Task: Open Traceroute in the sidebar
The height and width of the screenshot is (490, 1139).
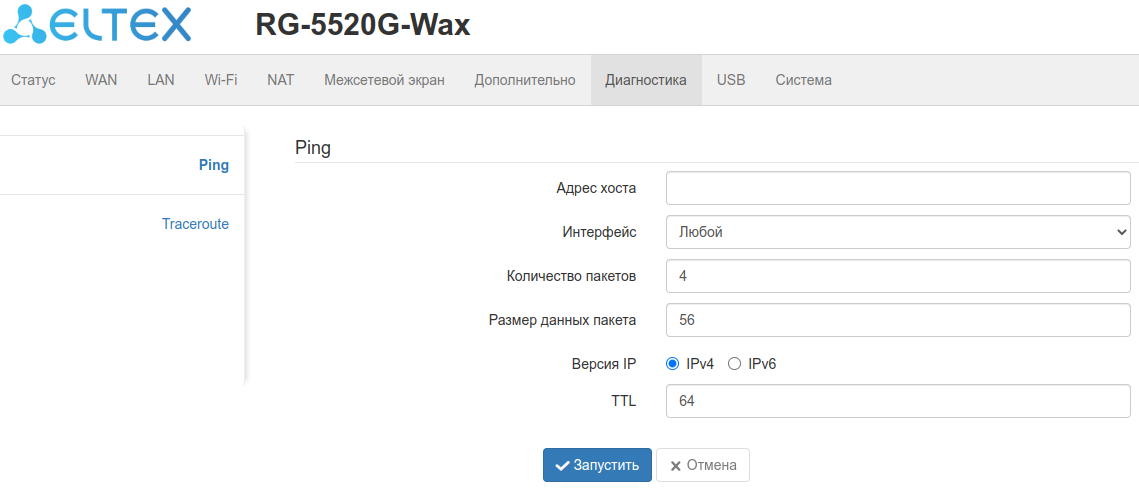Action: tap(195, 224)
